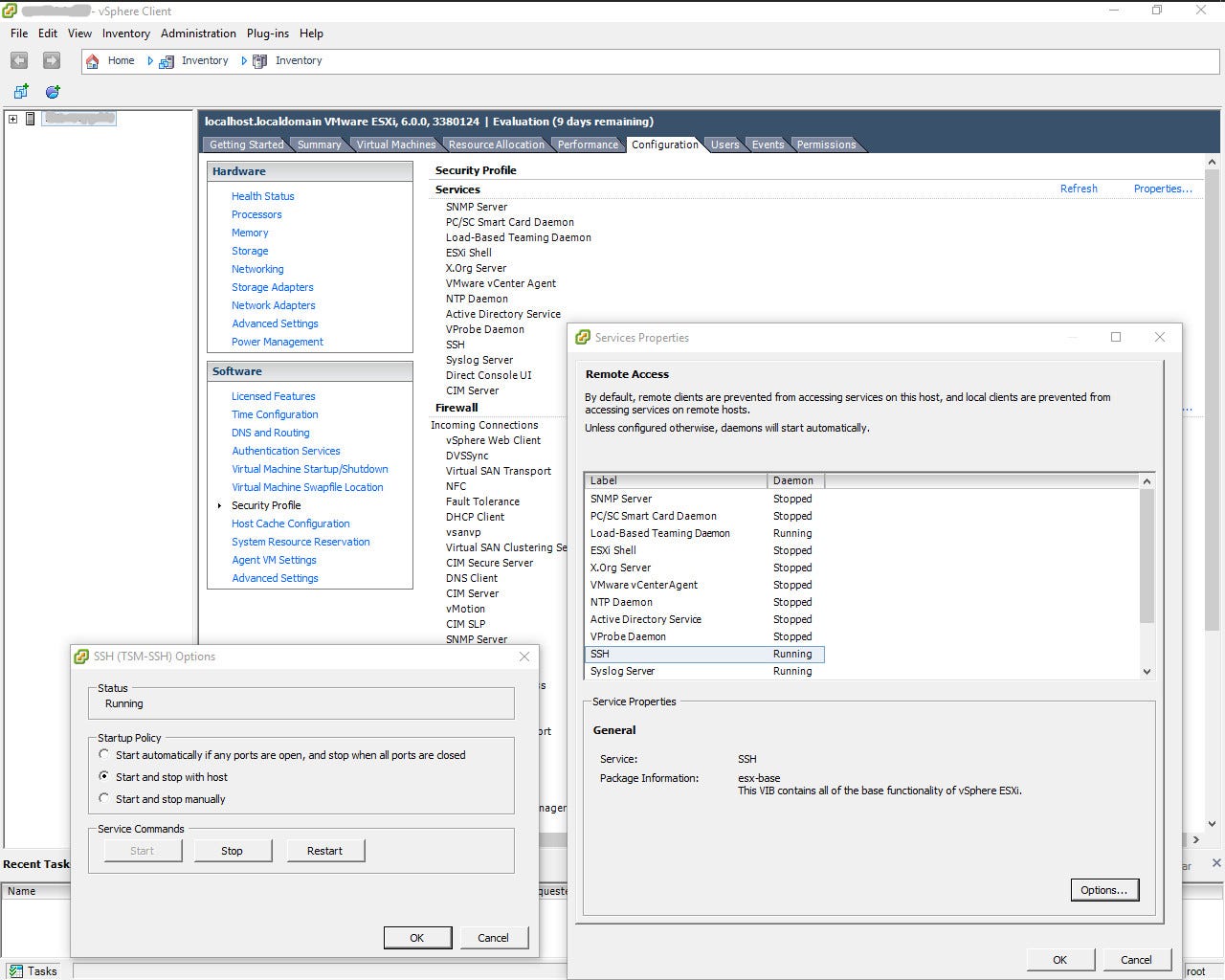The height and width of the screenshot is (980, 1225).
Task: Switch to the Virtual Machines tab
Action: 395,145
